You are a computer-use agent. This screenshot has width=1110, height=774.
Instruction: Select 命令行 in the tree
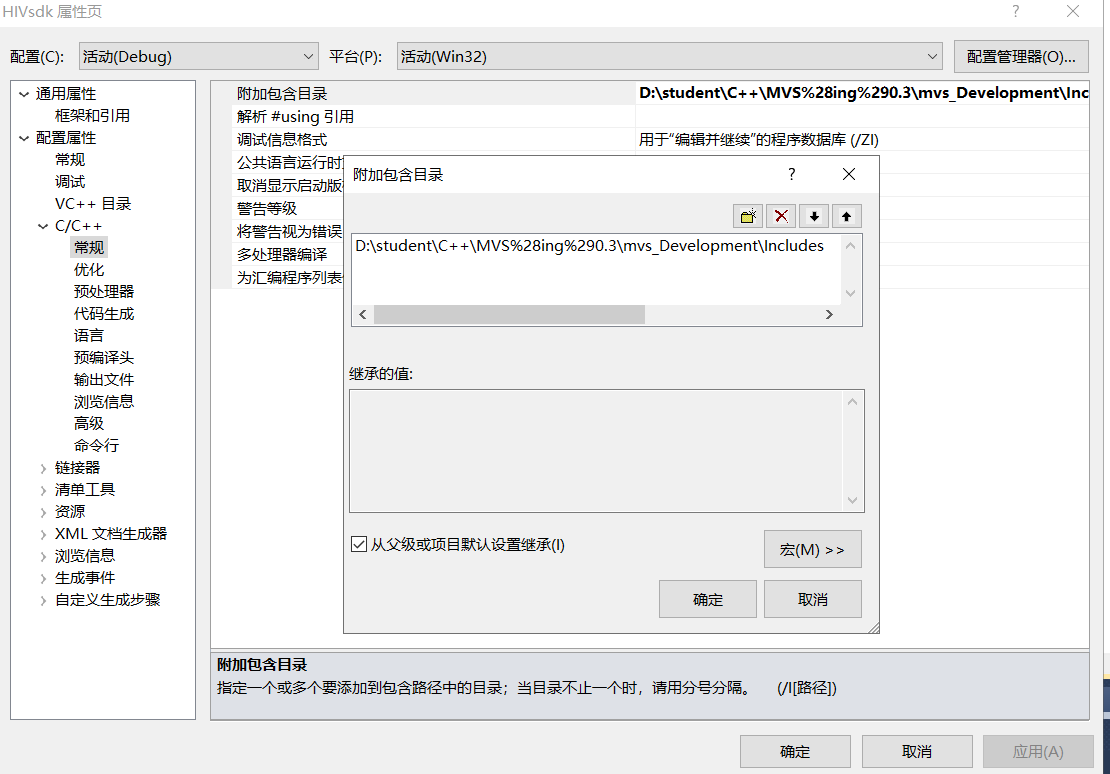point(96,445)
